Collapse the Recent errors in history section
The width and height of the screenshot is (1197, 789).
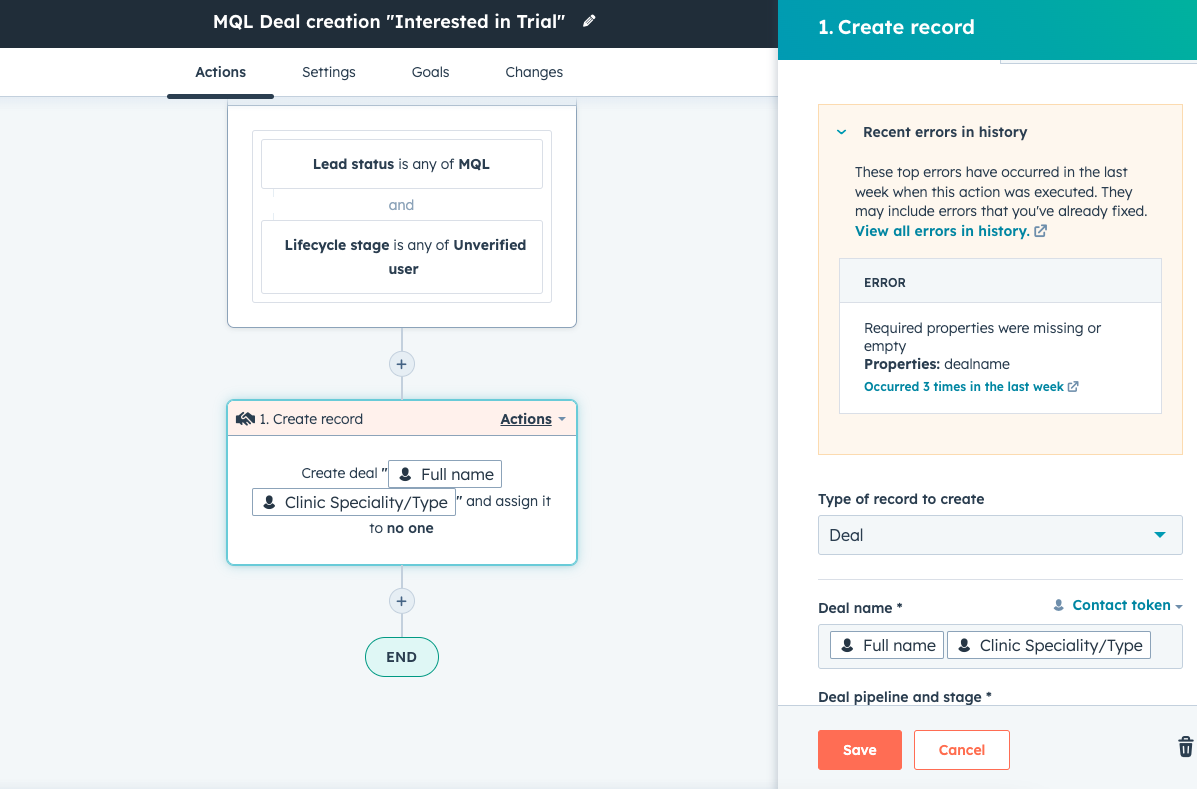click(x=840, y=131)
